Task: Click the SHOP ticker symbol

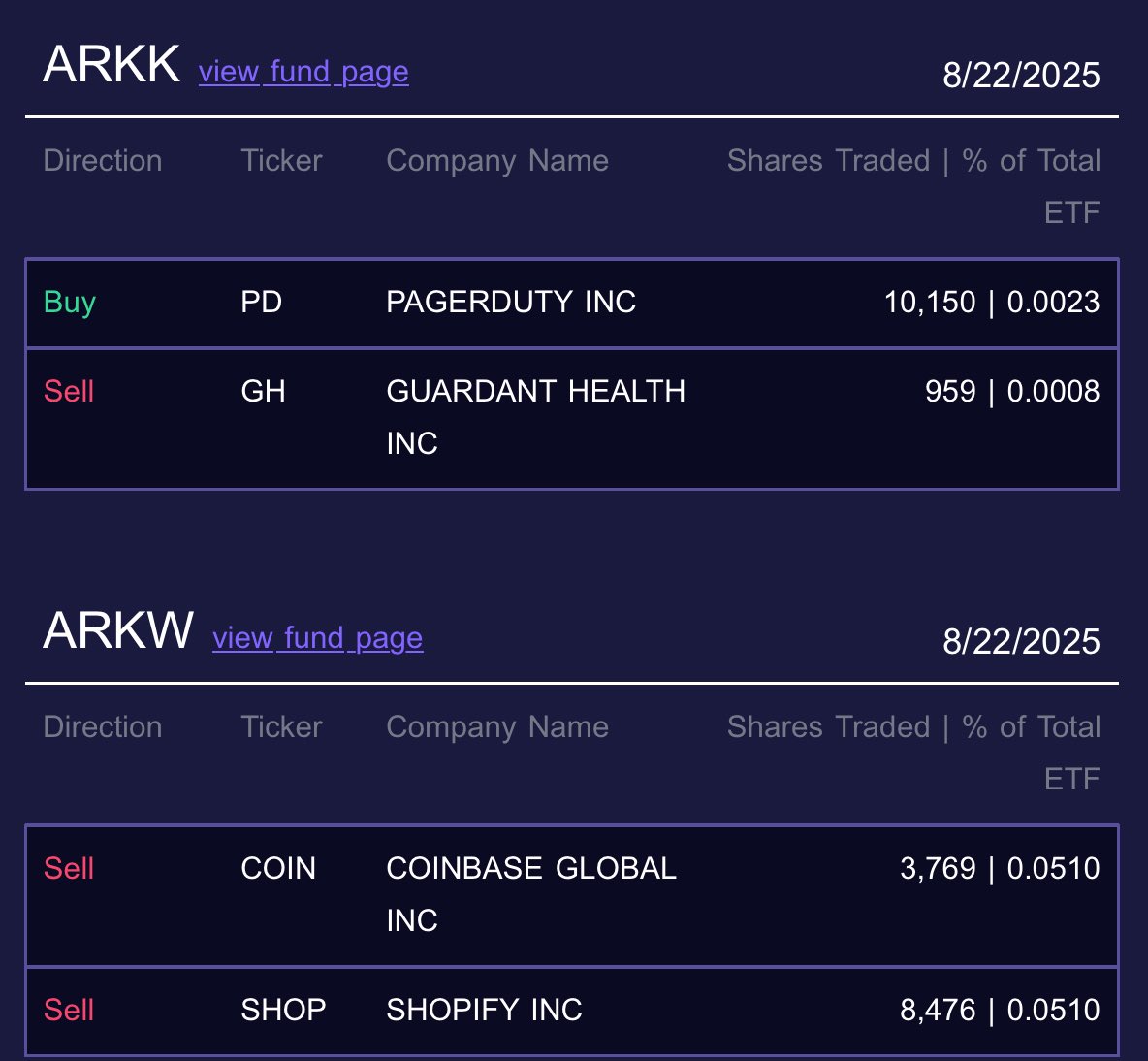Action: pos(283,1011)
